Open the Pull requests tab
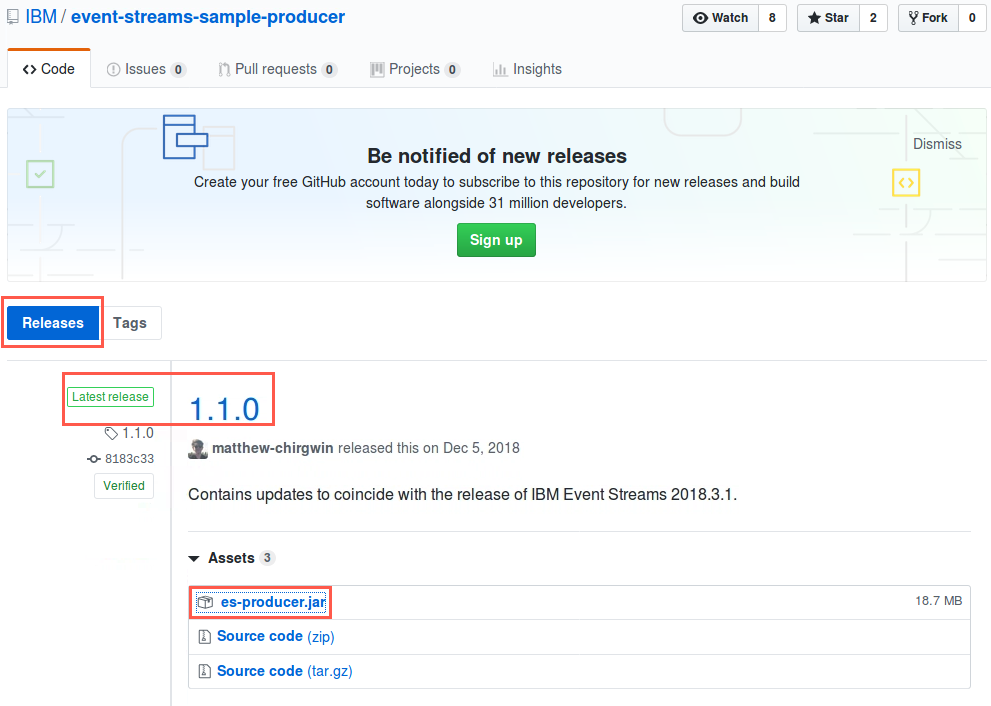The image size is (991, 706). pos(277,70)
